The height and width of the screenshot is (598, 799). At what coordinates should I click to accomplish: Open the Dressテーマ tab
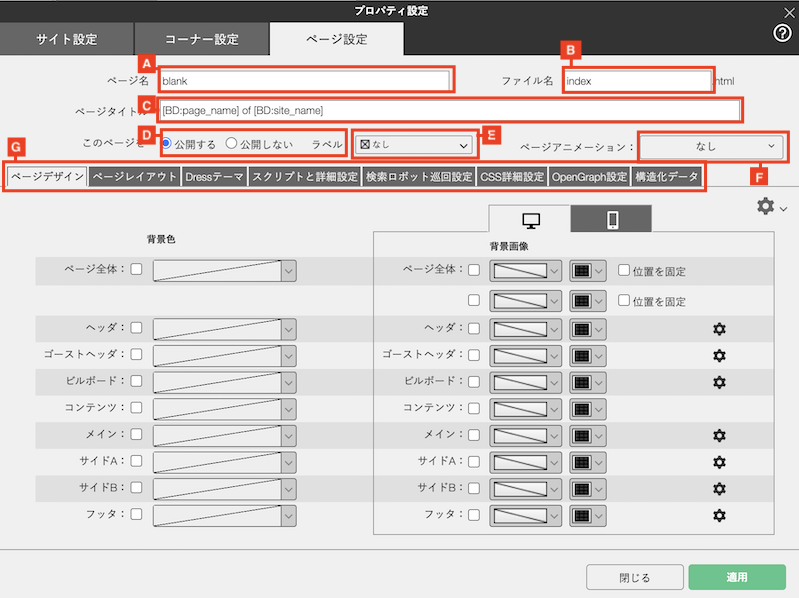point(215,178)
